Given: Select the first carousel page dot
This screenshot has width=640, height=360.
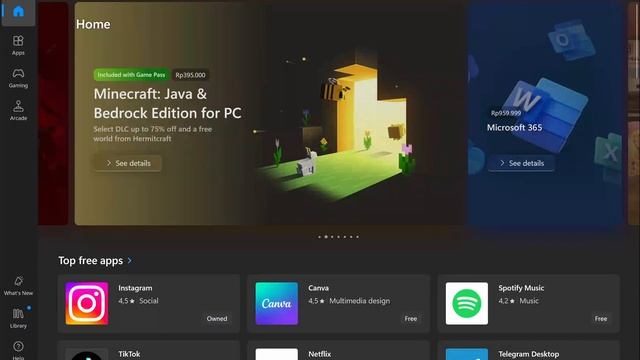Looking at the screenshot, I should 319,237.
